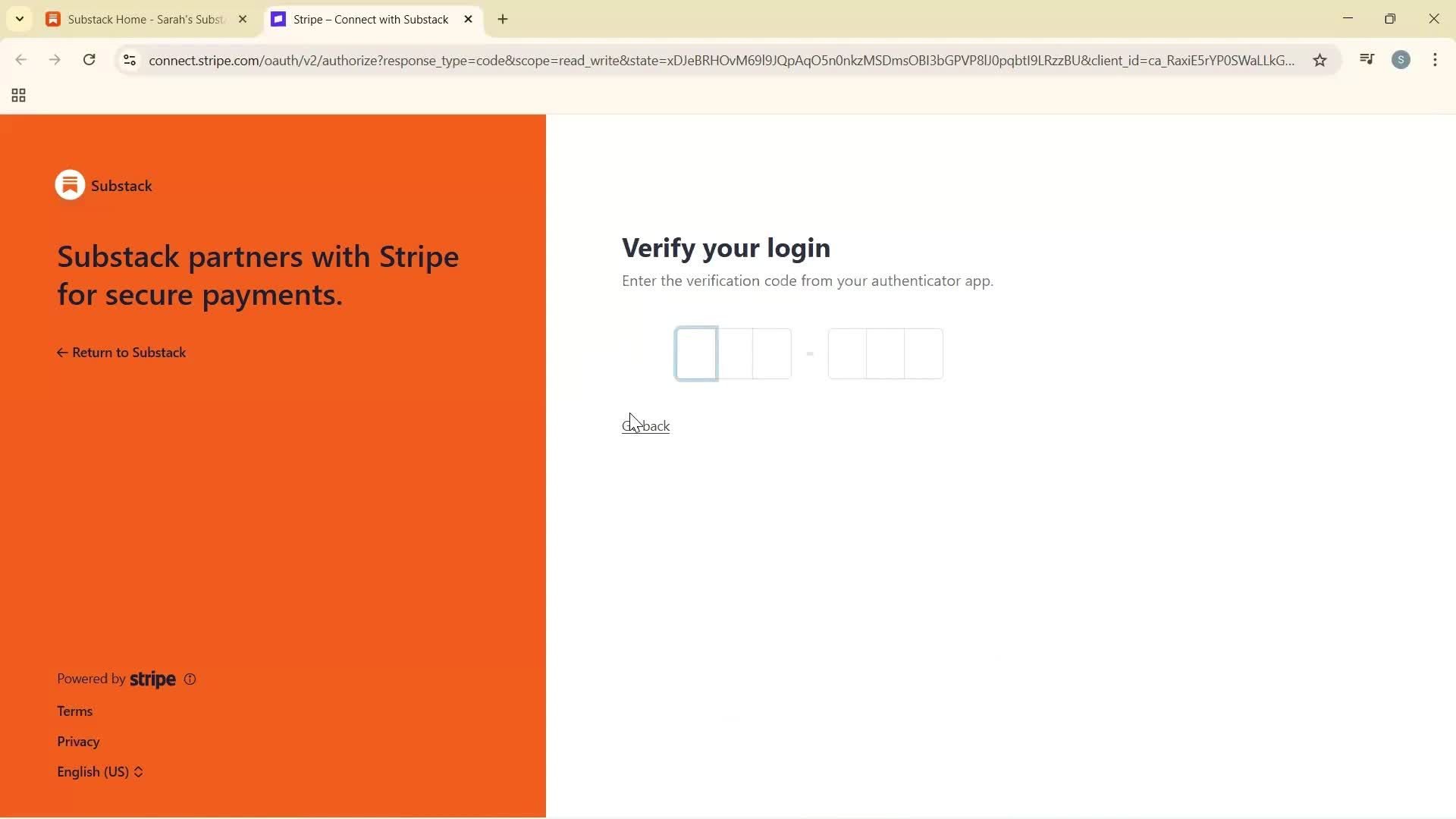The height and width of the screenshot is (819, 1456).
Task: Open the Powered by Stripe info icon
Action: pyautogui.click(x=189, y=679)
